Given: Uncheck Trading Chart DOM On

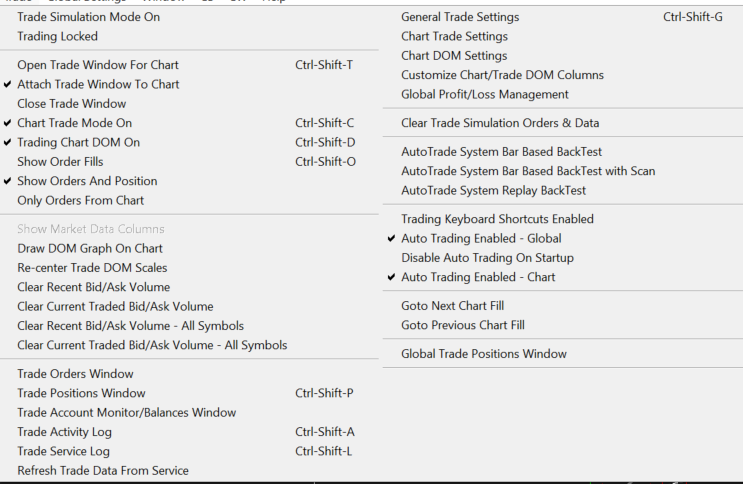Looking at the screenshot, I should pyautogui.click(x=78, y=142).
